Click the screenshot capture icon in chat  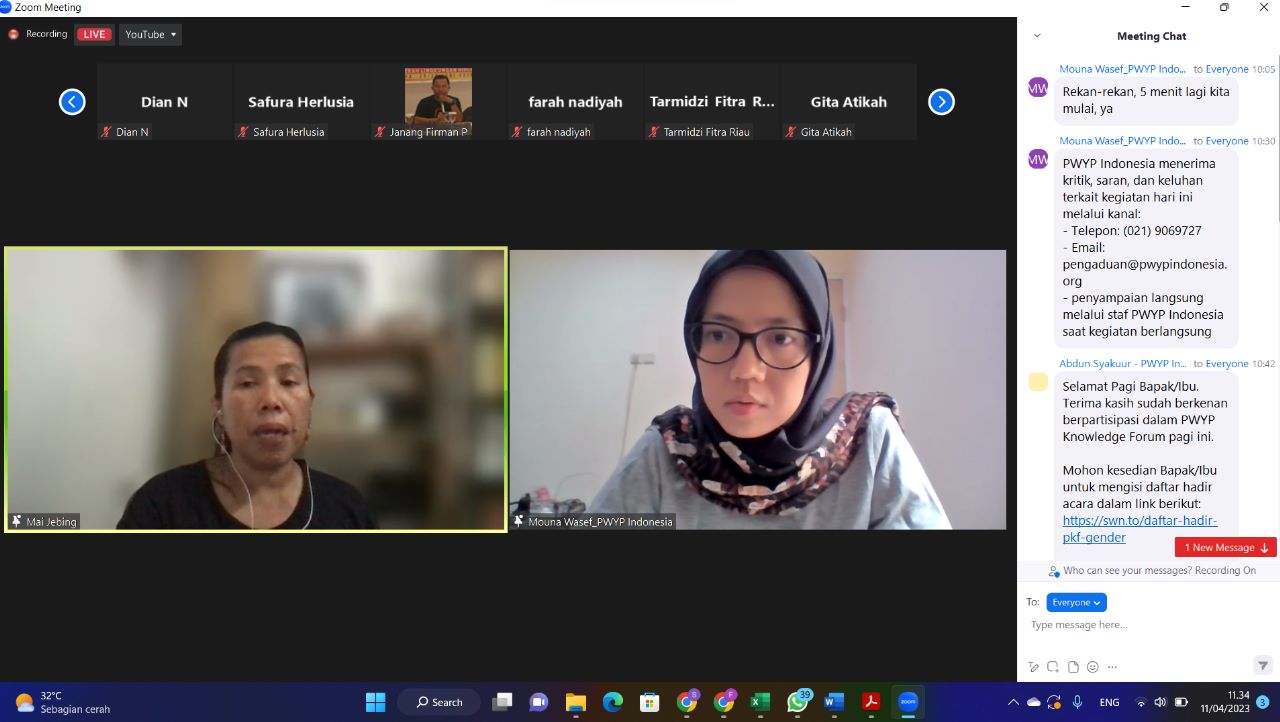[1053, 667]
